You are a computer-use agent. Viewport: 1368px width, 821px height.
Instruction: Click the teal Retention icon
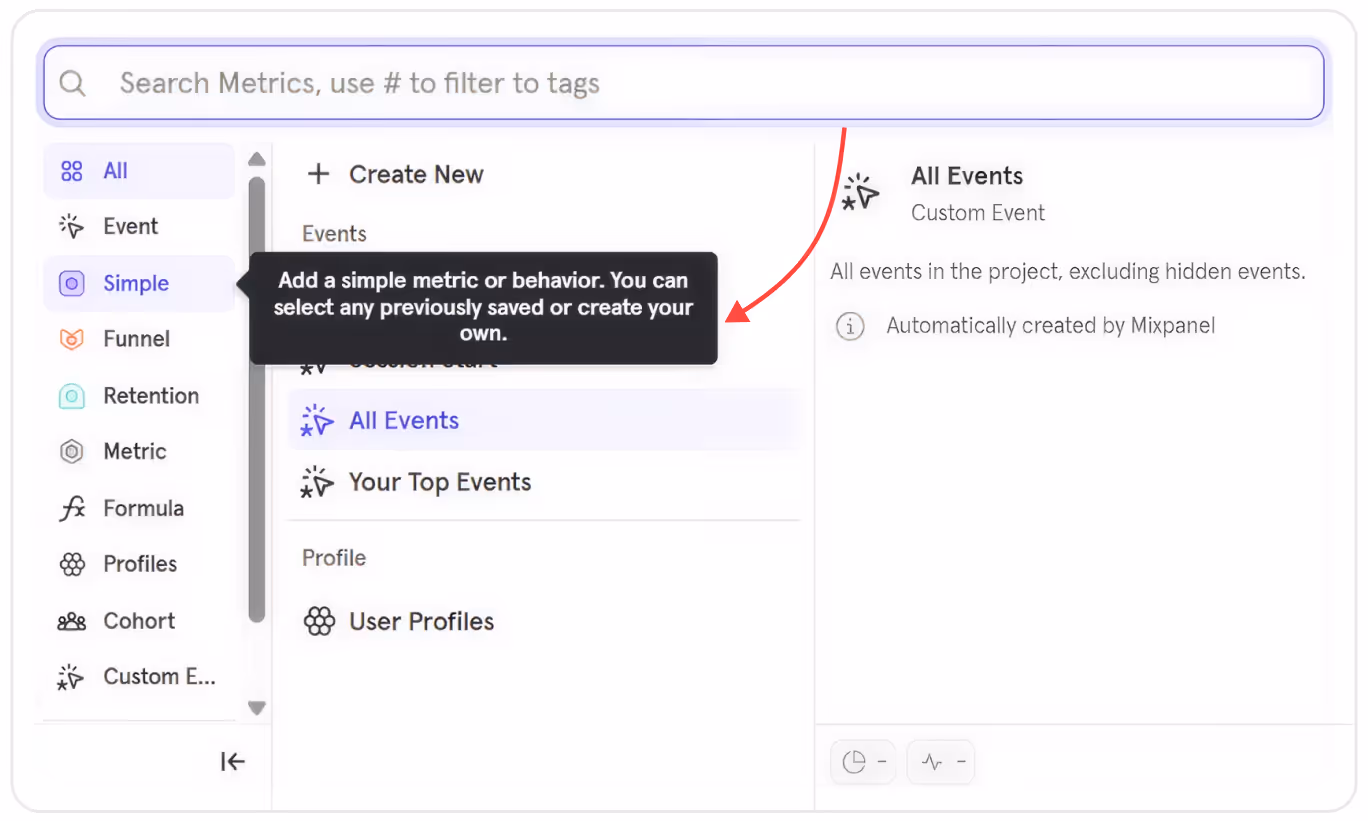[72, 396]
